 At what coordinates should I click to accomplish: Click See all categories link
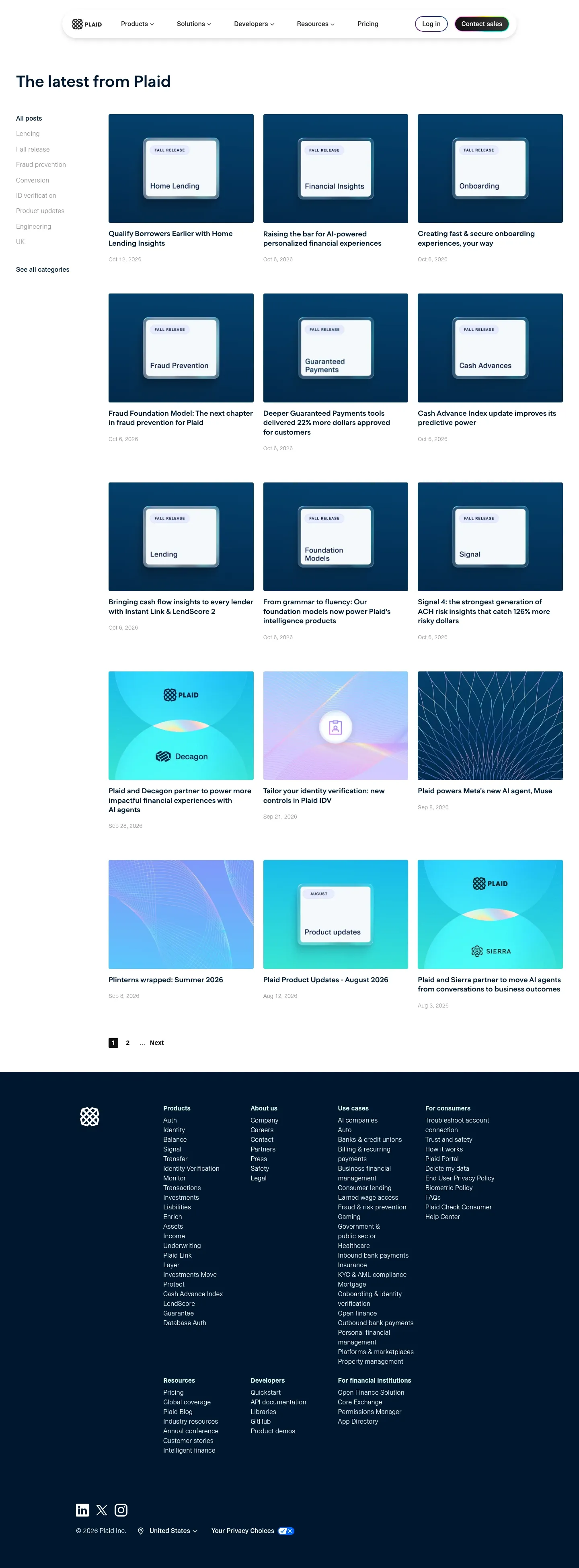click(x=43, y=270)
